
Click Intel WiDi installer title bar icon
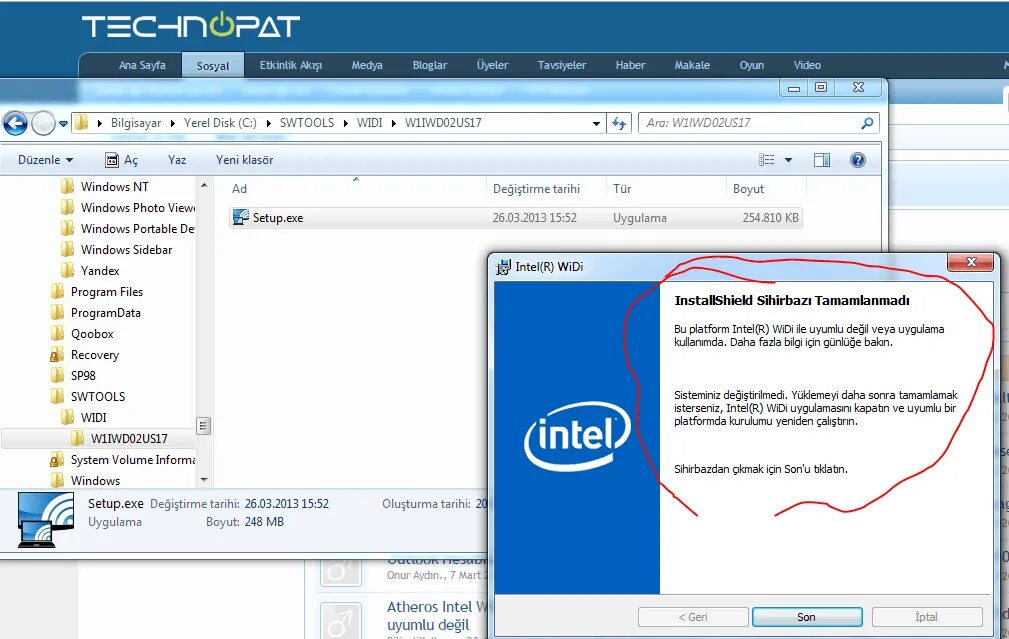click(x=503, y=266)
